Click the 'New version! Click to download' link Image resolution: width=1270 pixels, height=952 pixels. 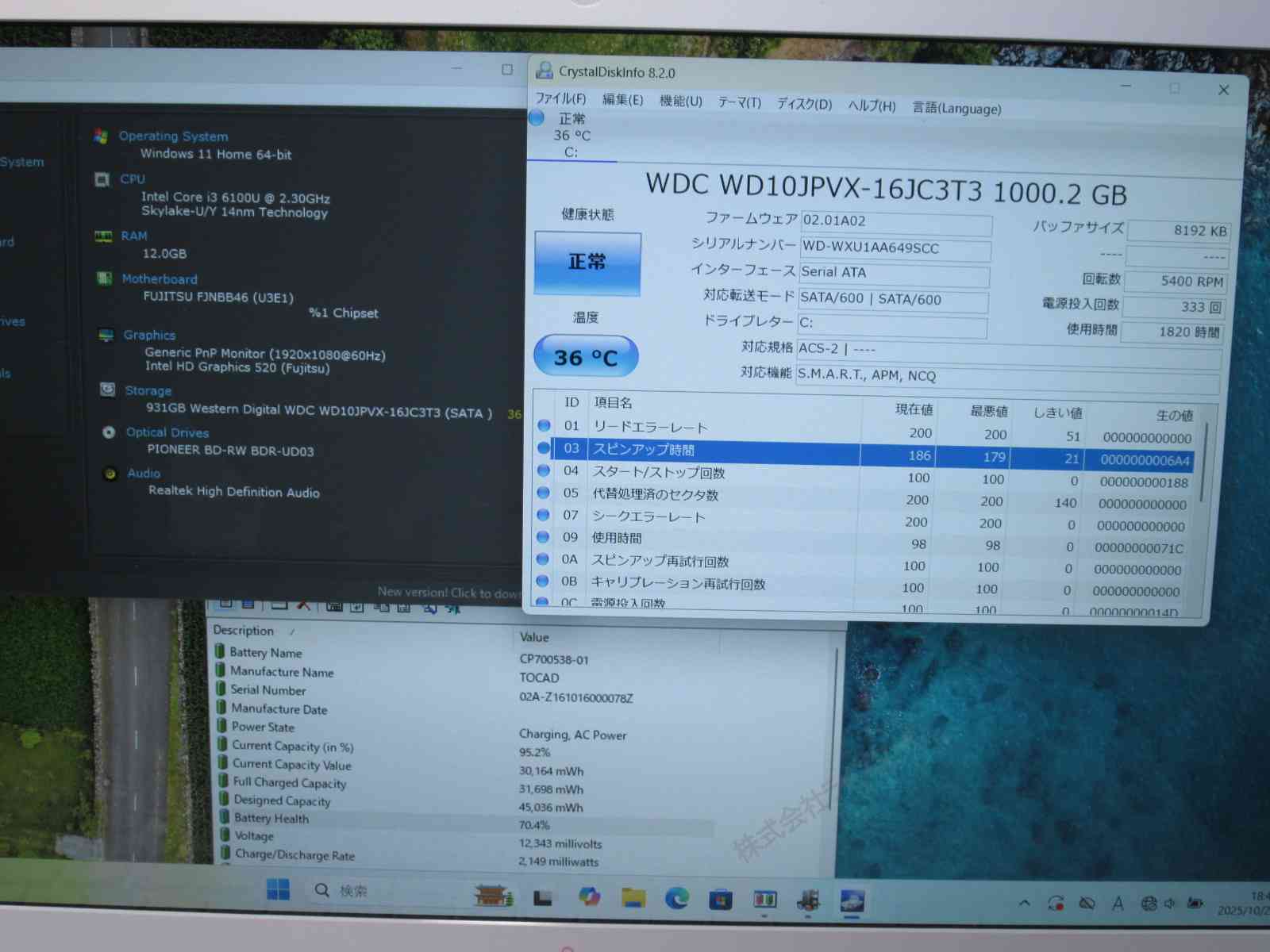tap(448, 592)
